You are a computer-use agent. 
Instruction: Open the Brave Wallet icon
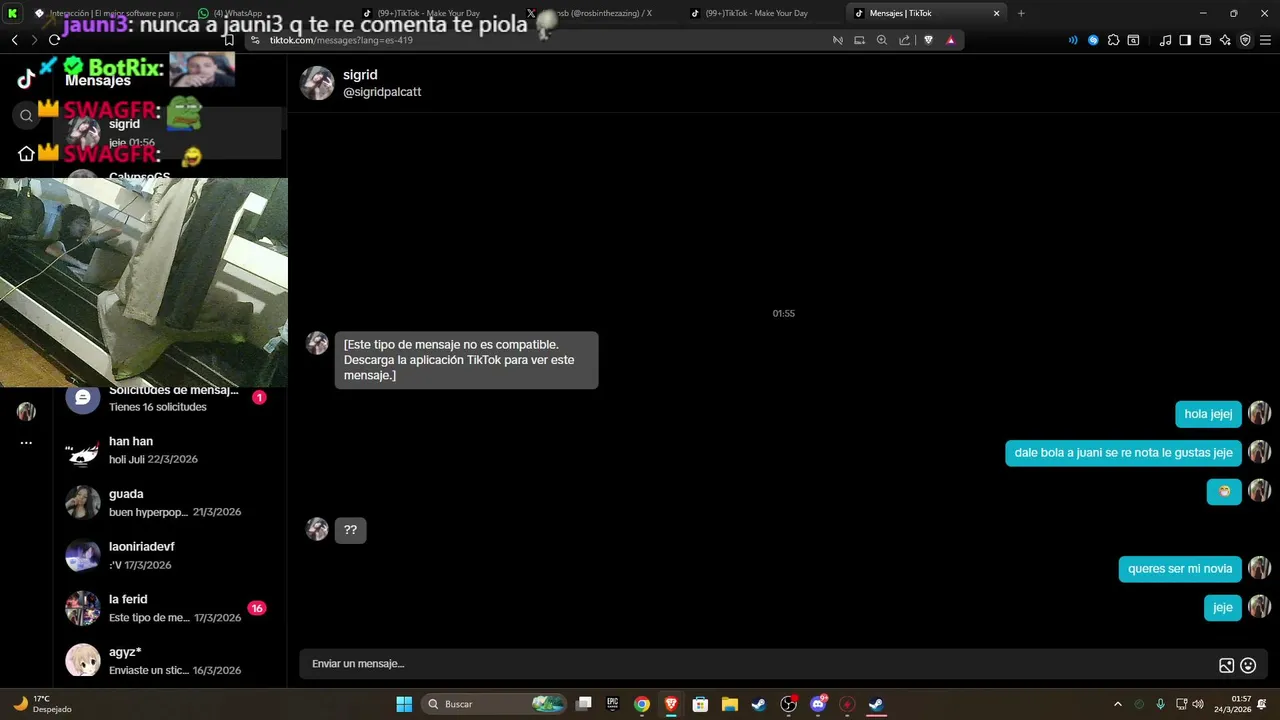coord(1205,40)
